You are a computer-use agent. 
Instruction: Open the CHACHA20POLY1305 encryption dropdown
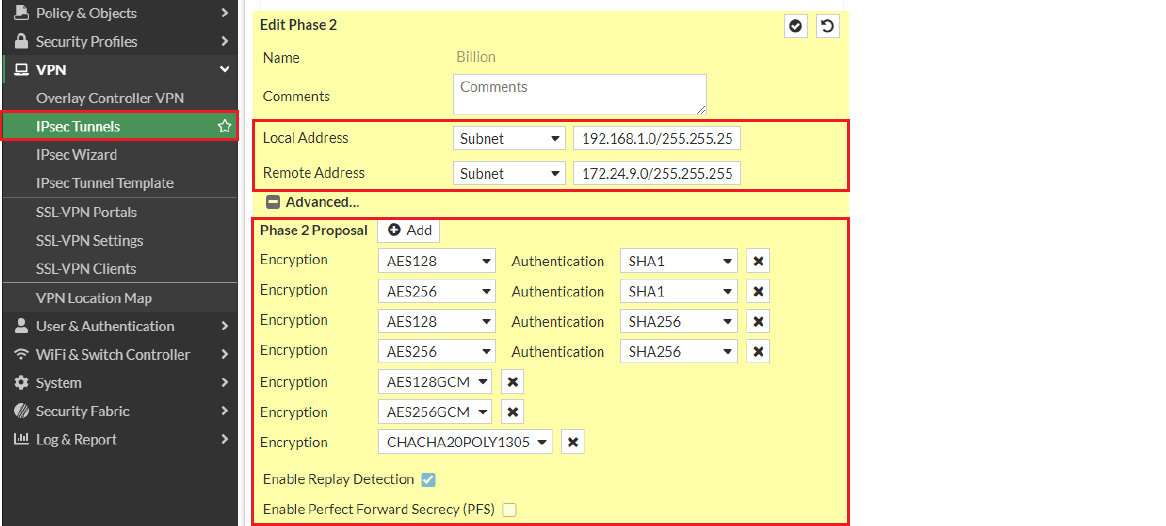point(465,442)
